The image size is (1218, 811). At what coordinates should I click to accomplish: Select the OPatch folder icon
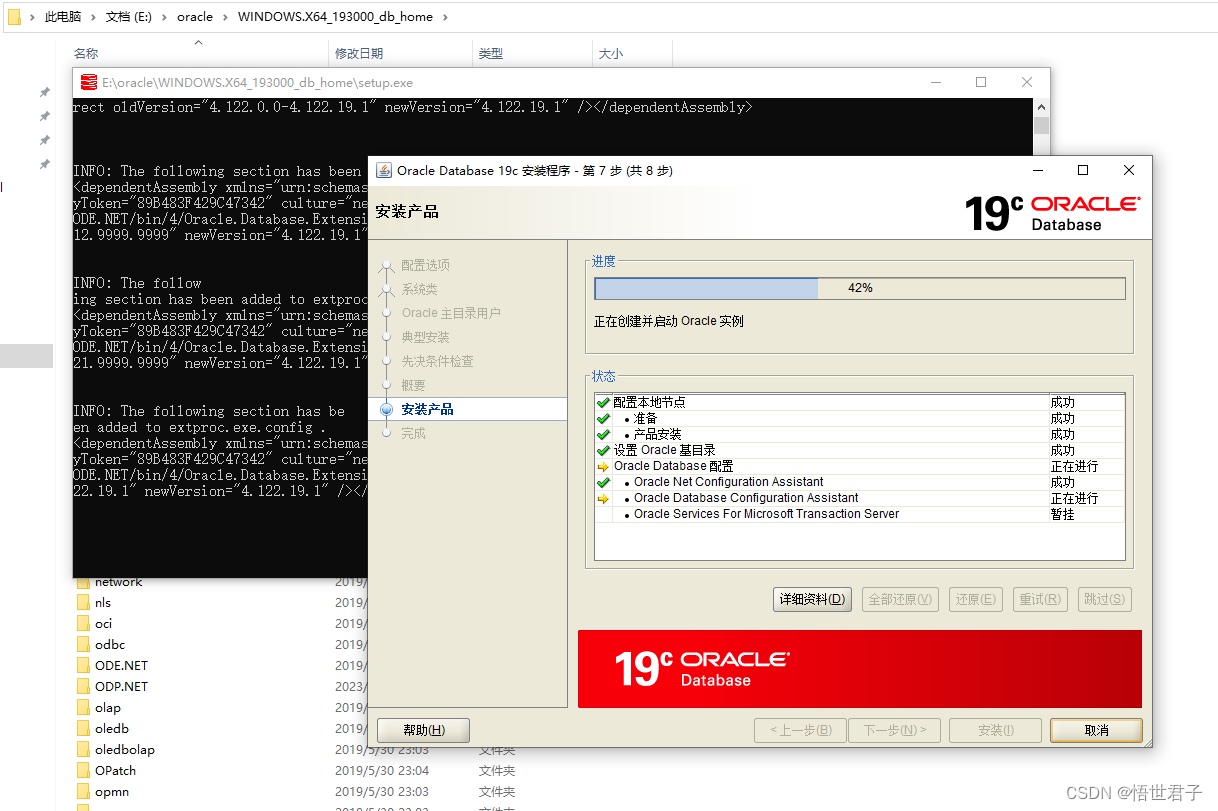click(83, 771)
